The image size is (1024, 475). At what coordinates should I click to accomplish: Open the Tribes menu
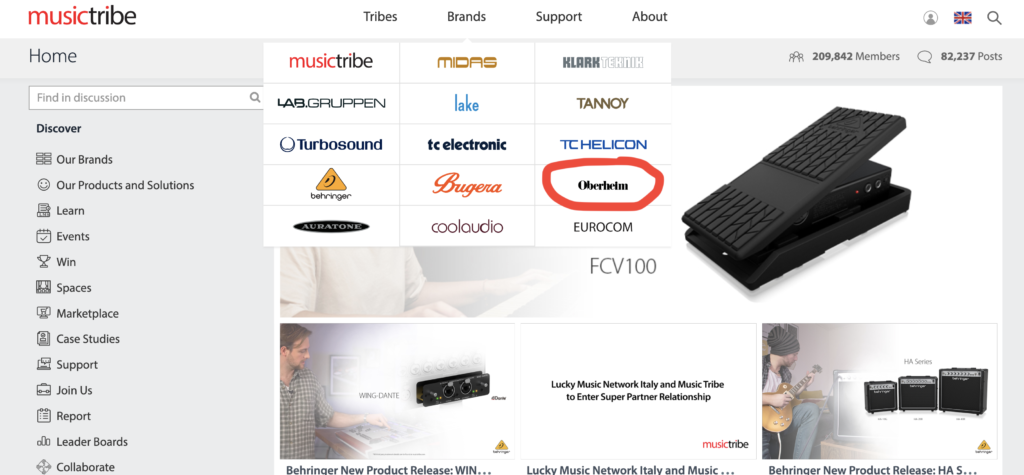coord(380,17)
